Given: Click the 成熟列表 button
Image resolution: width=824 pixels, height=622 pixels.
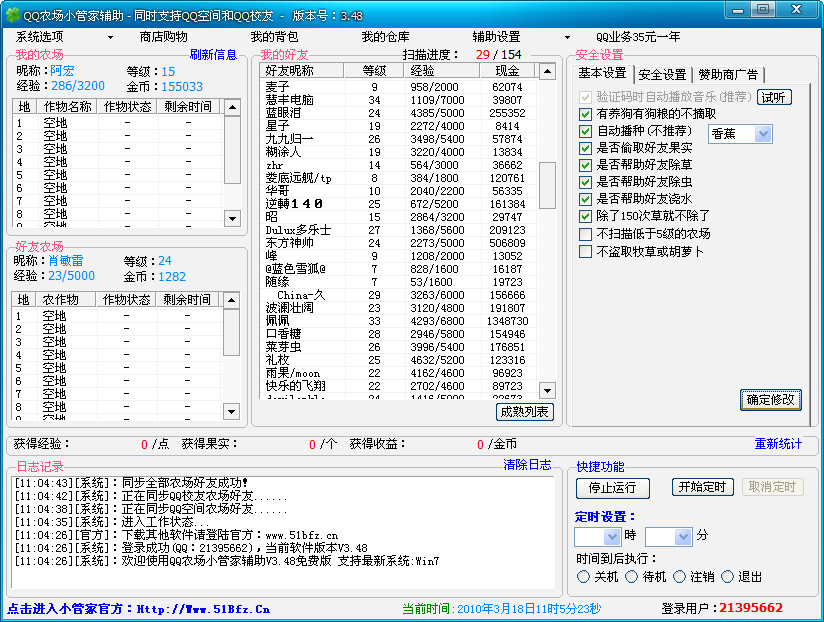Looking at the screenshot, I should [524, 412].
